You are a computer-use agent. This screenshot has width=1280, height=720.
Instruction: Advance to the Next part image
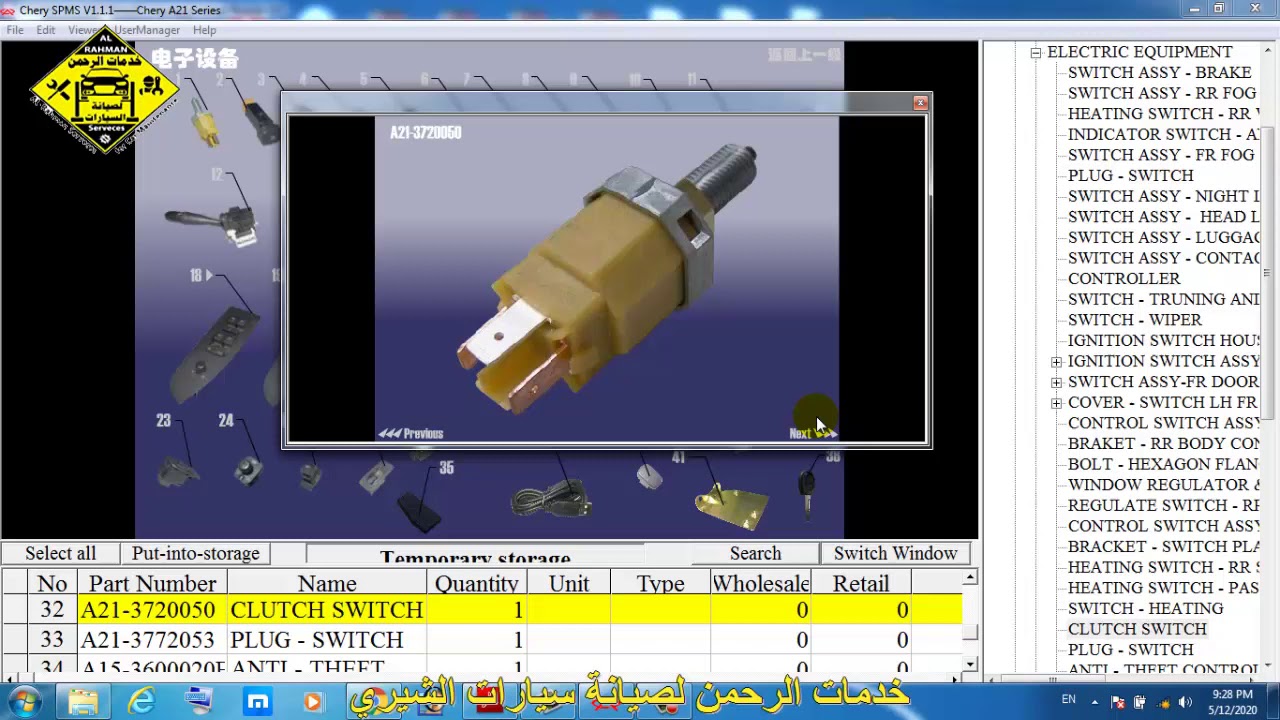(812, 433)
